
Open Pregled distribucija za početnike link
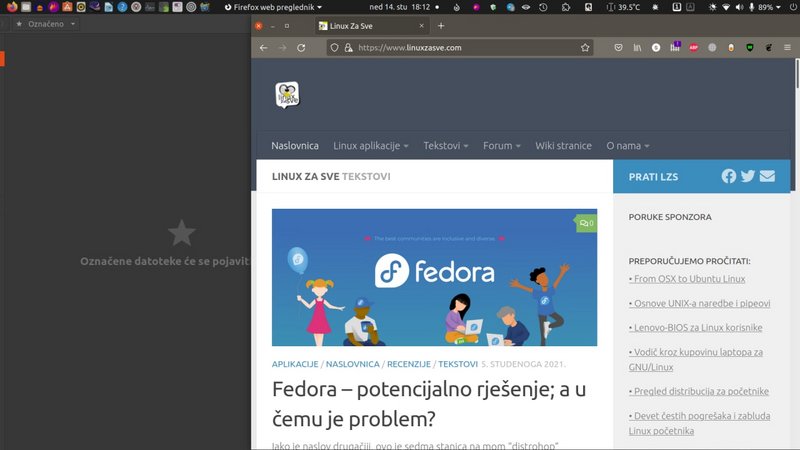[x=698, y=391]
